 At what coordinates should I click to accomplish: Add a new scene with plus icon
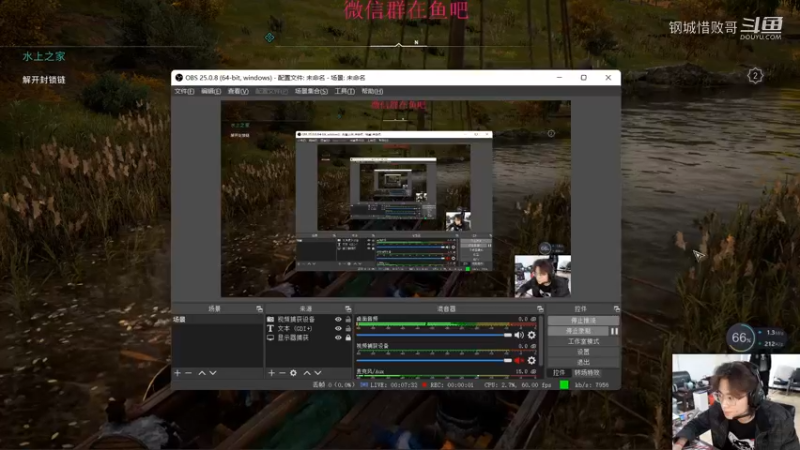click(x=177, y=373)
